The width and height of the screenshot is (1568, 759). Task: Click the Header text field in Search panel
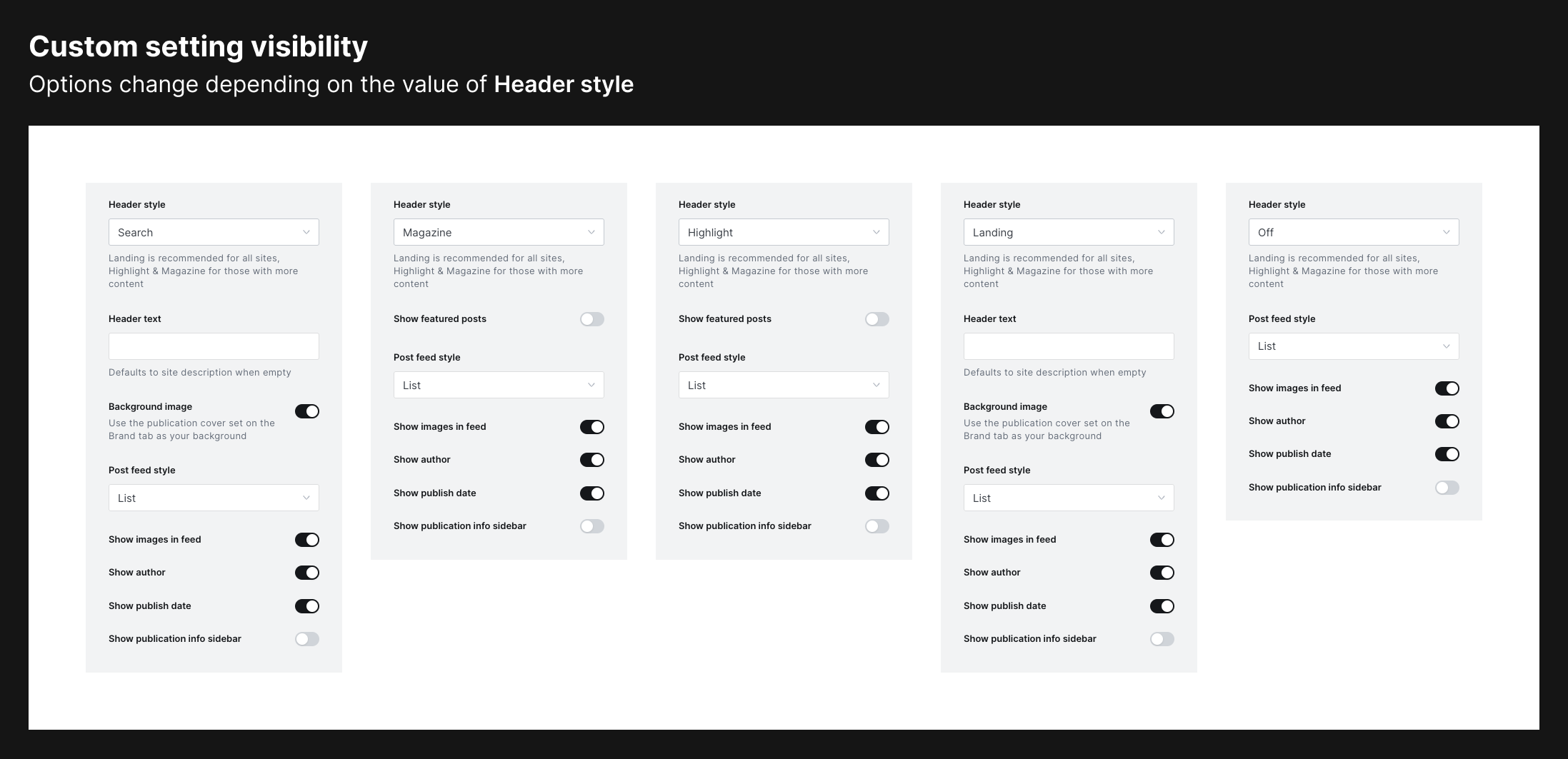(x=213, y=346)
